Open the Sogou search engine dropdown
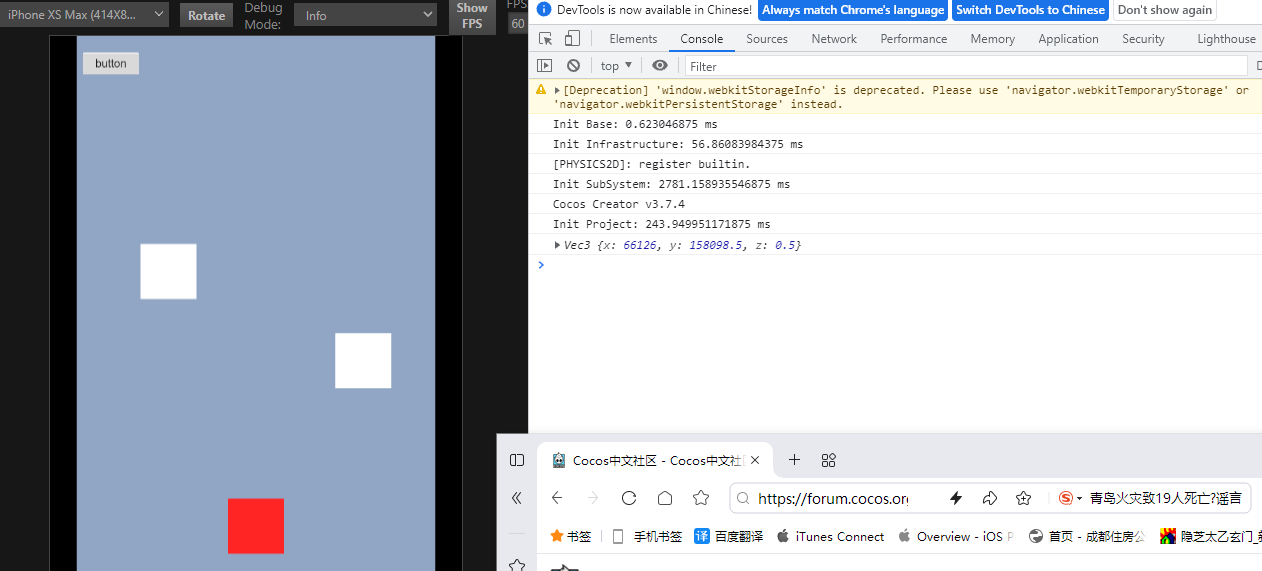 [x=1070, y=498]
